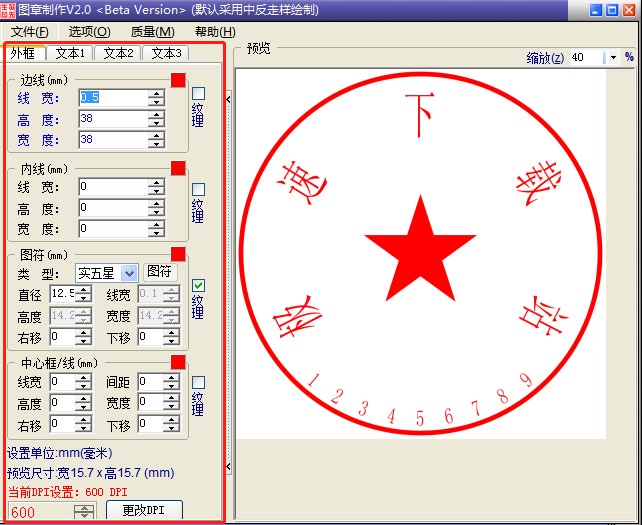Click the 图符 button next to 类型
Screen dimensions: 642x525
pyautogui.click(x=160, y=272)
